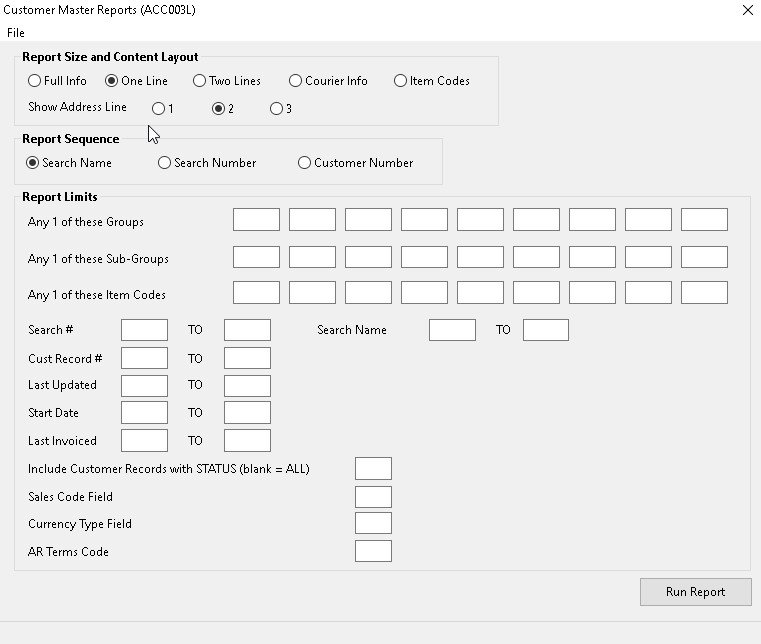Click the Run Report button
Screen dimensions: 761x644
pos(695,592)
